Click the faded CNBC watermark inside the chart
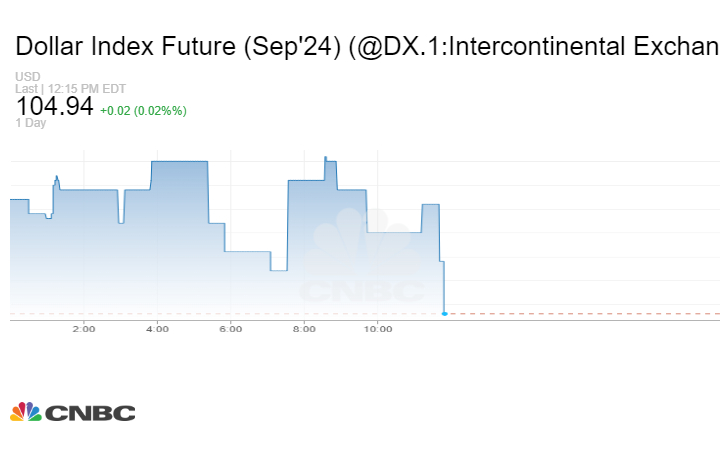 point(362,265)
